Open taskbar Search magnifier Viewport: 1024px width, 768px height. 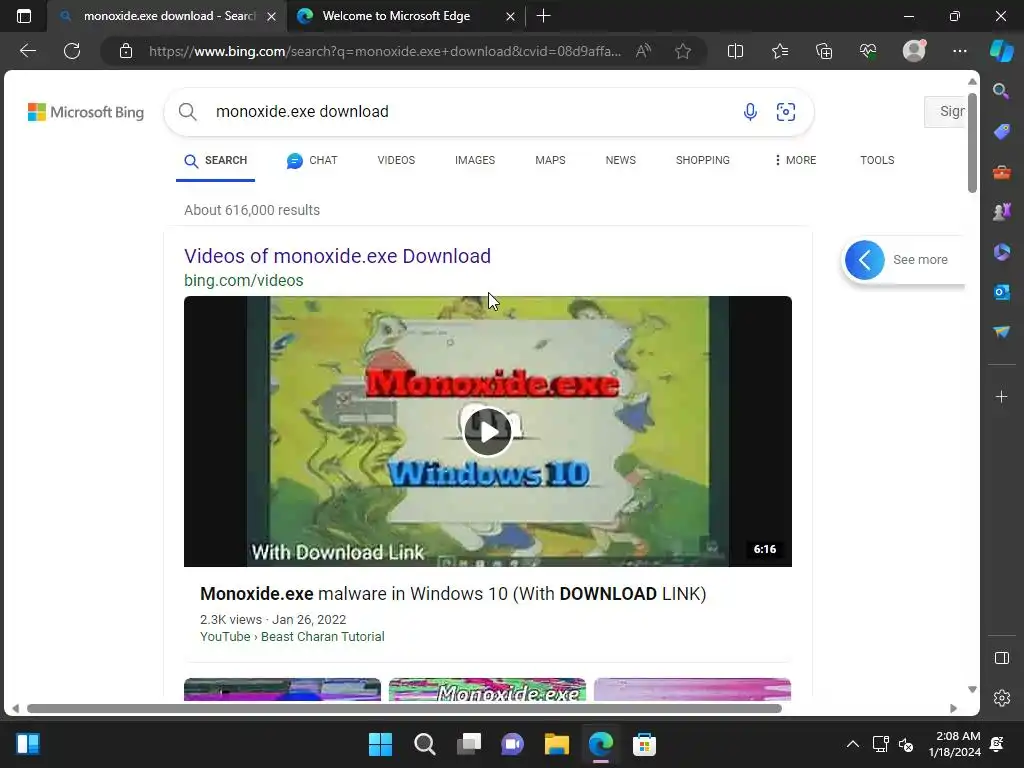(424, 744)
